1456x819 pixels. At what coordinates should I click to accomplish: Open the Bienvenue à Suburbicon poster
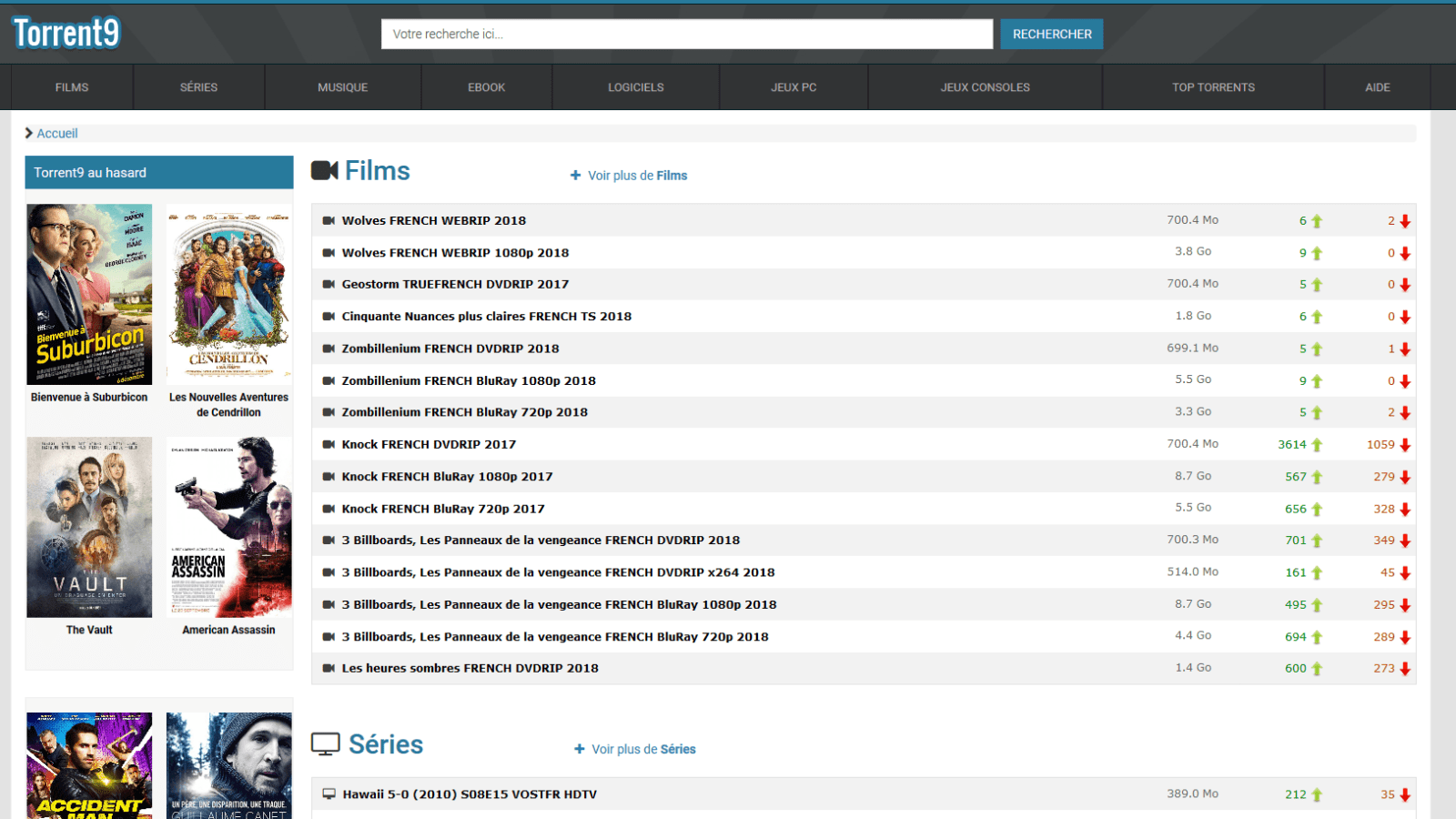[89, 294]
